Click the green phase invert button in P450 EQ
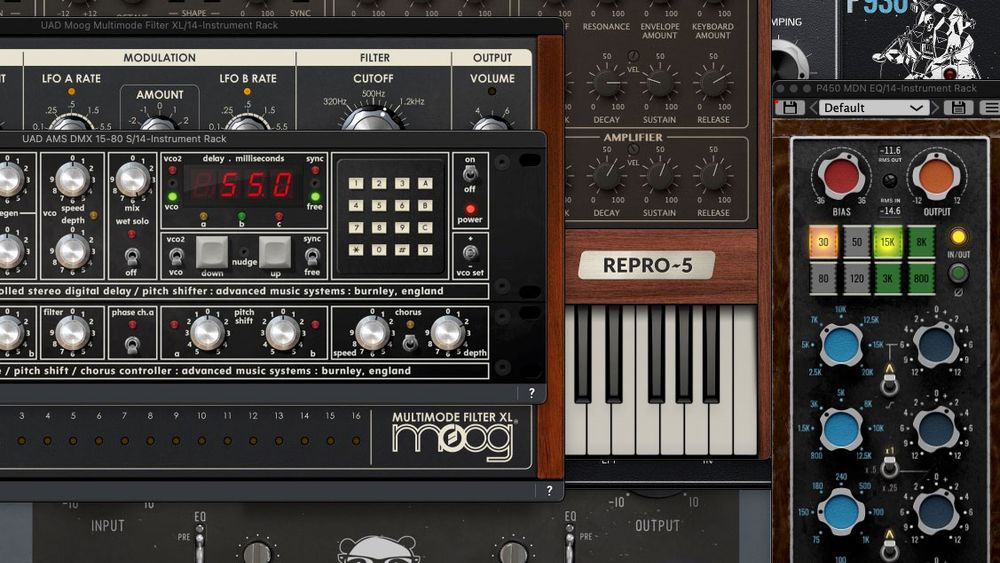The image size is (1000, 563). click(x=958, y=274)
